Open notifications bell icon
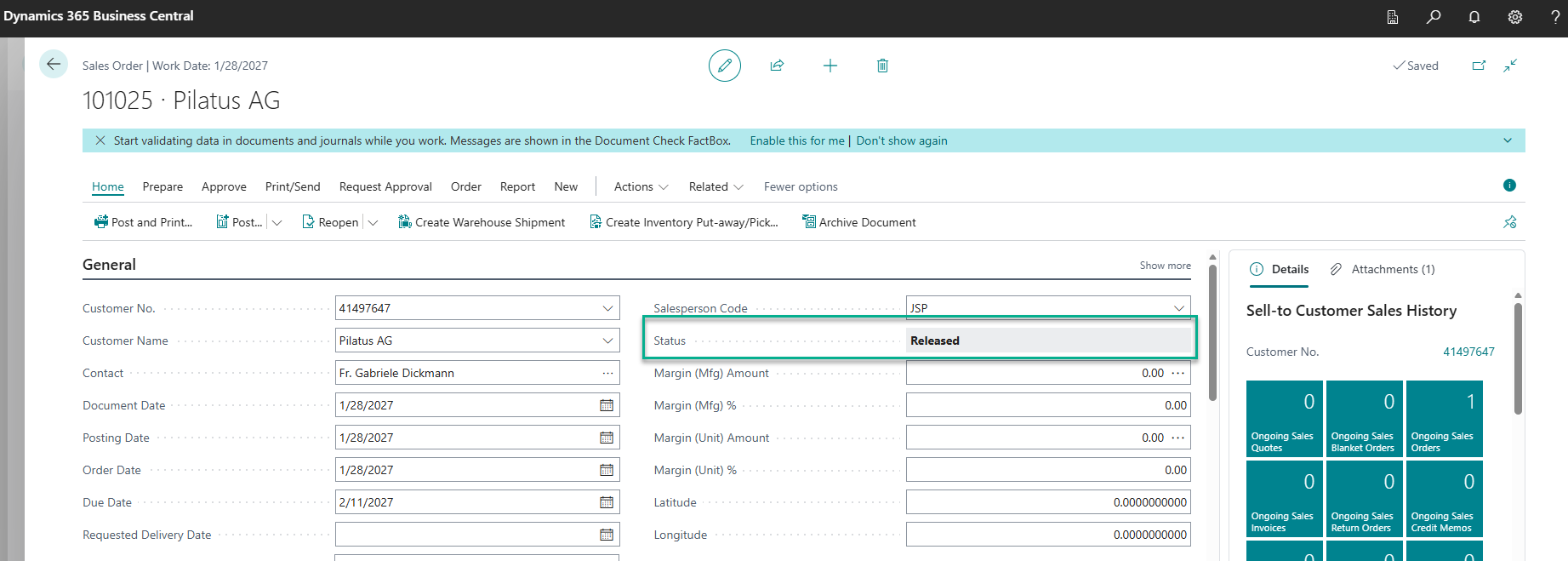 tap(1474, 16)
